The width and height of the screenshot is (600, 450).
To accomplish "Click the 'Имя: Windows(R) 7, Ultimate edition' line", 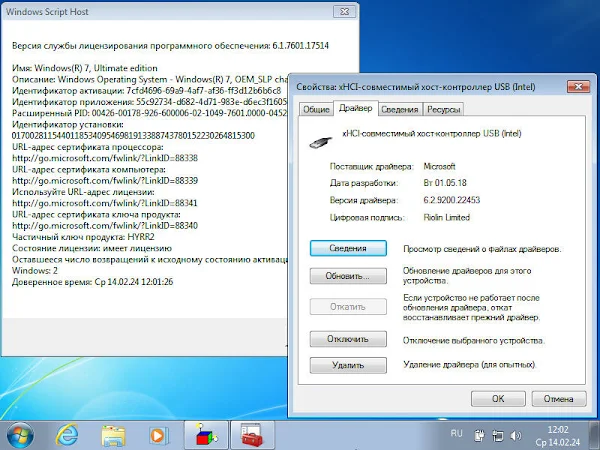I will [x=85, y=68].
